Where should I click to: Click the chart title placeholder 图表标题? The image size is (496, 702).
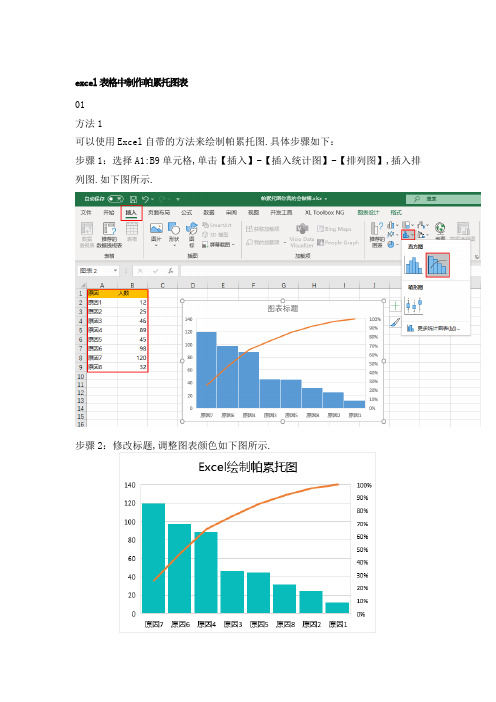tap(282, 308)
